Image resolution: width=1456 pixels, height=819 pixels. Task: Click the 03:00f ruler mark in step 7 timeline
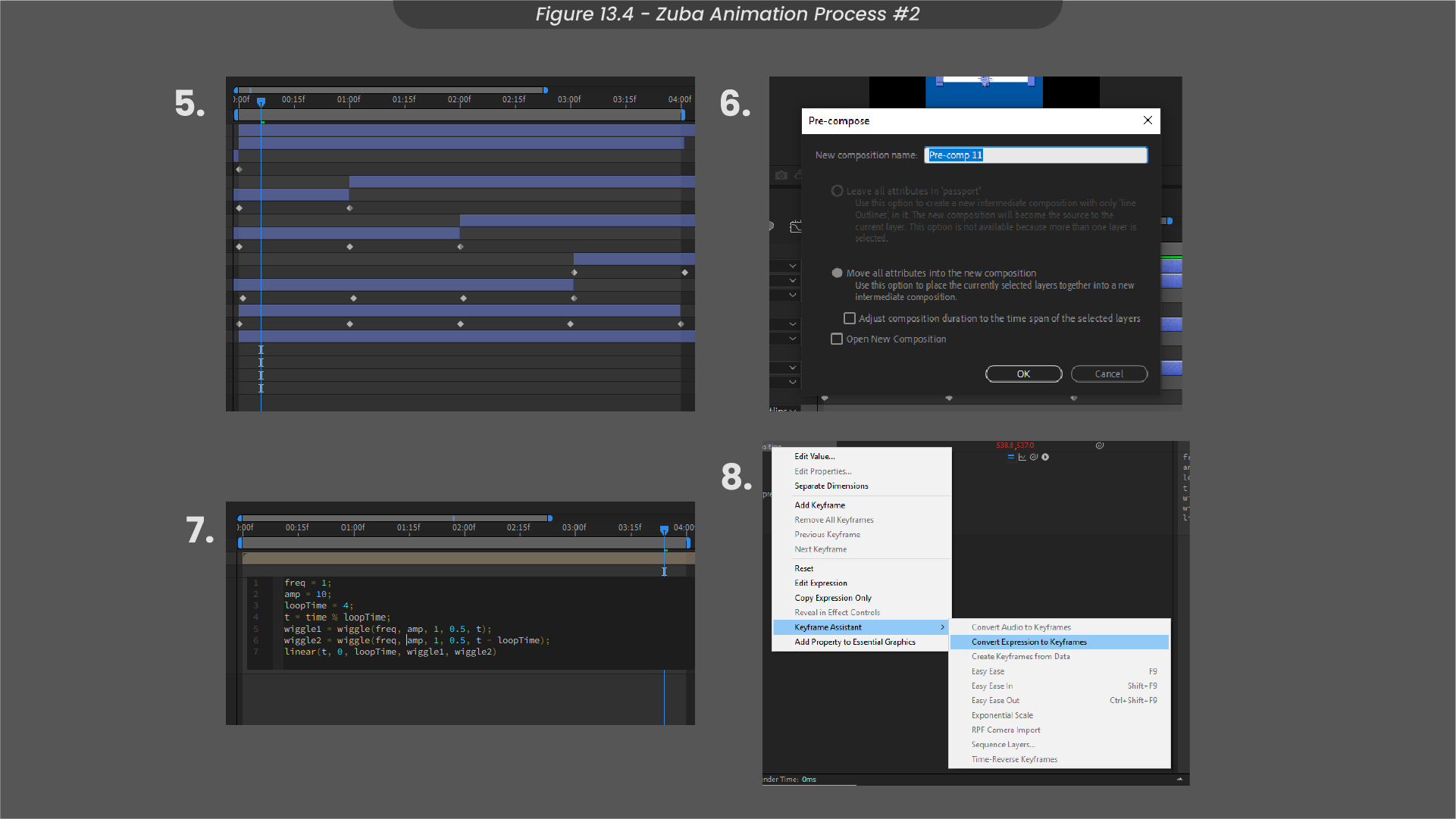[x=574, y=527]
